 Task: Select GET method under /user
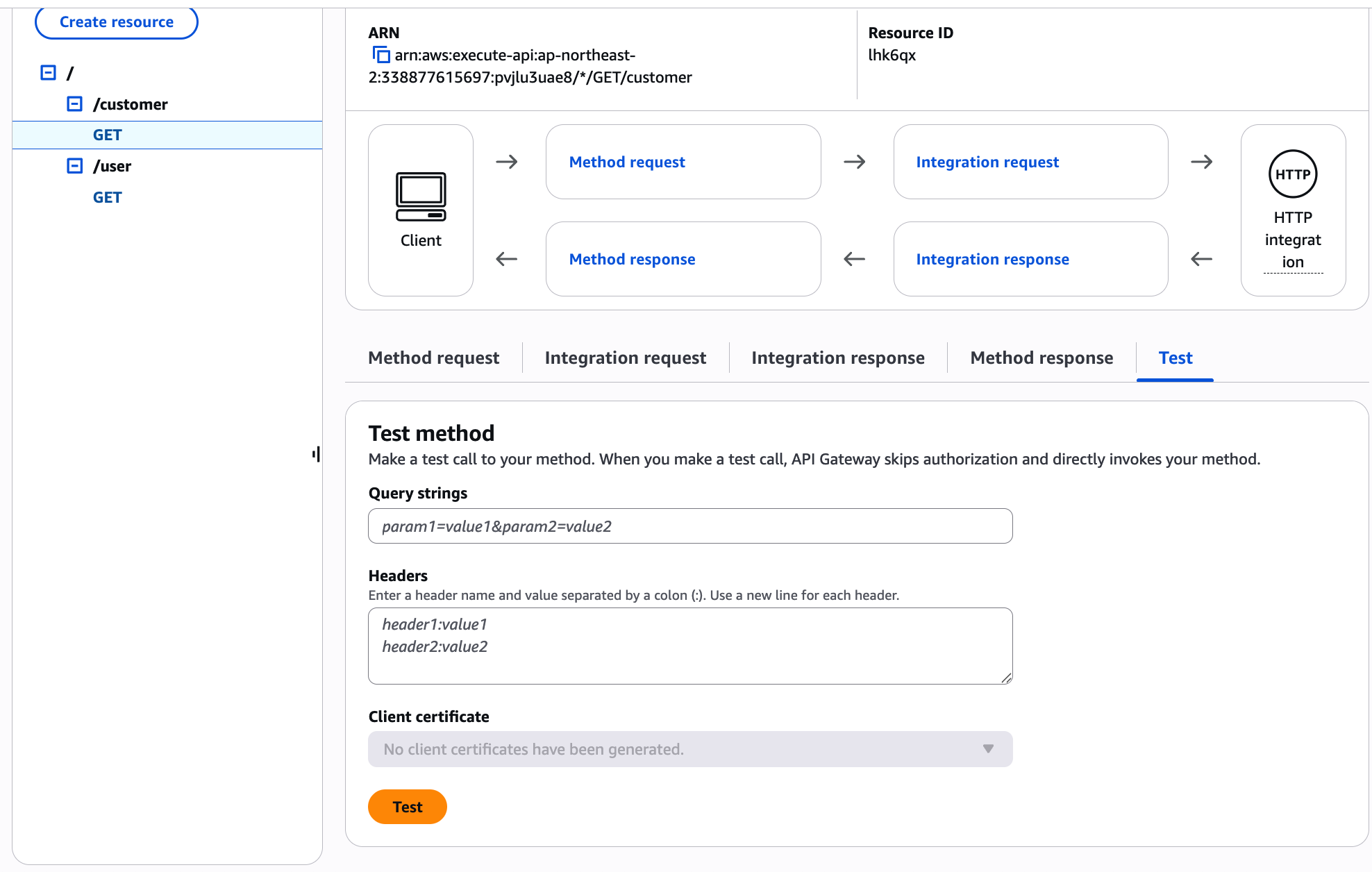pyautogui.click(x=108, y=197)
